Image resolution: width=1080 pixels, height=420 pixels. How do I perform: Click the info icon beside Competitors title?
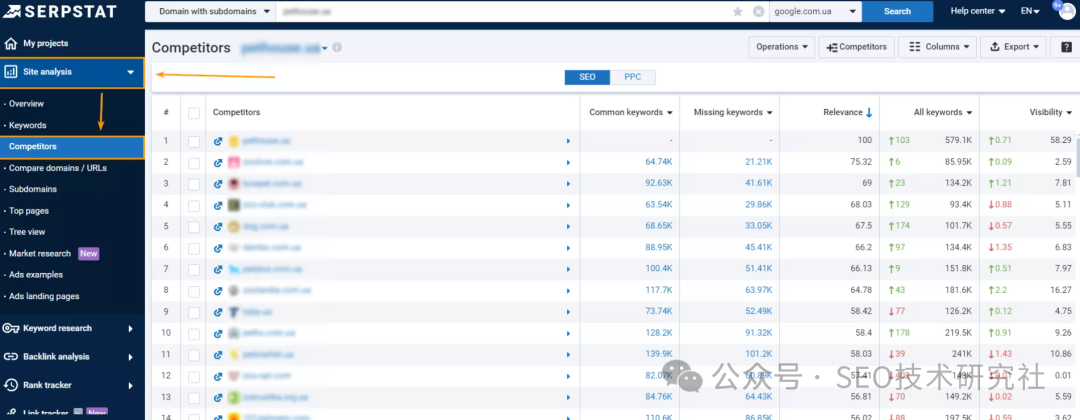tap(337, 47)
